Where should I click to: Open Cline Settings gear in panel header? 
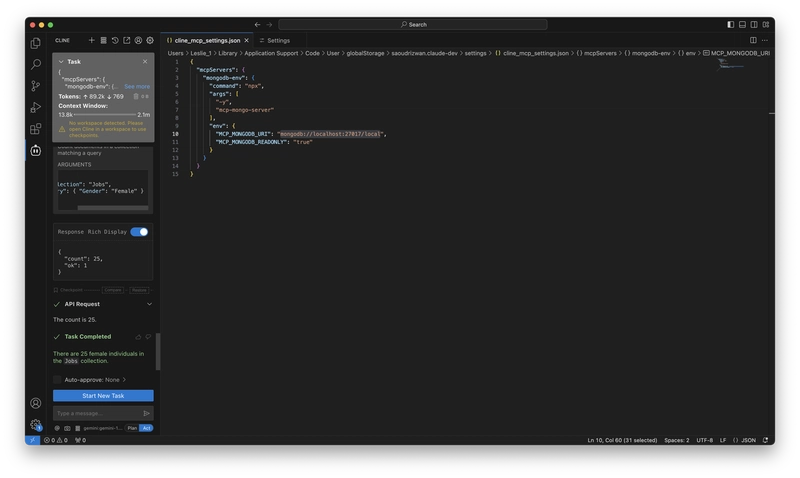pyautogui.click(x=150, y=40)
